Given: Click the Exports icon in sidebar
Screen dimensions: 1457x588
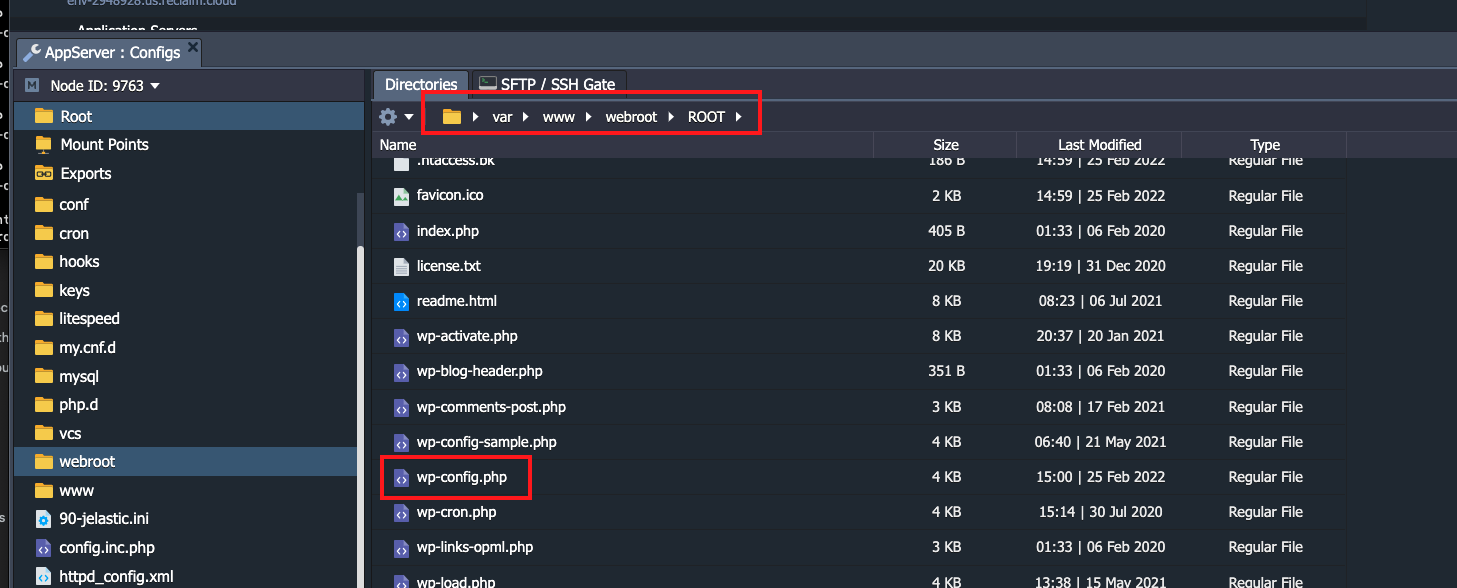Looking at the screenshot, I should [43, 173].
